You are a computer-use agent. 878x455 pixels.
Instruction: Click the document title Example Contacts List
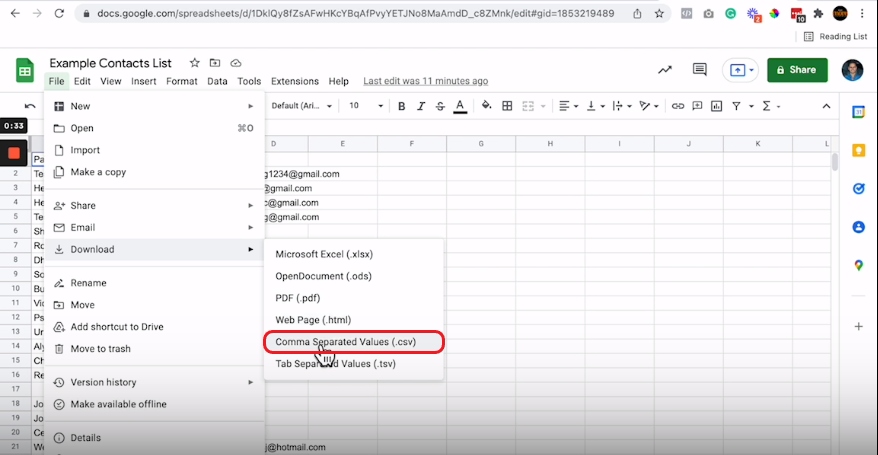(x=110, y=63)
